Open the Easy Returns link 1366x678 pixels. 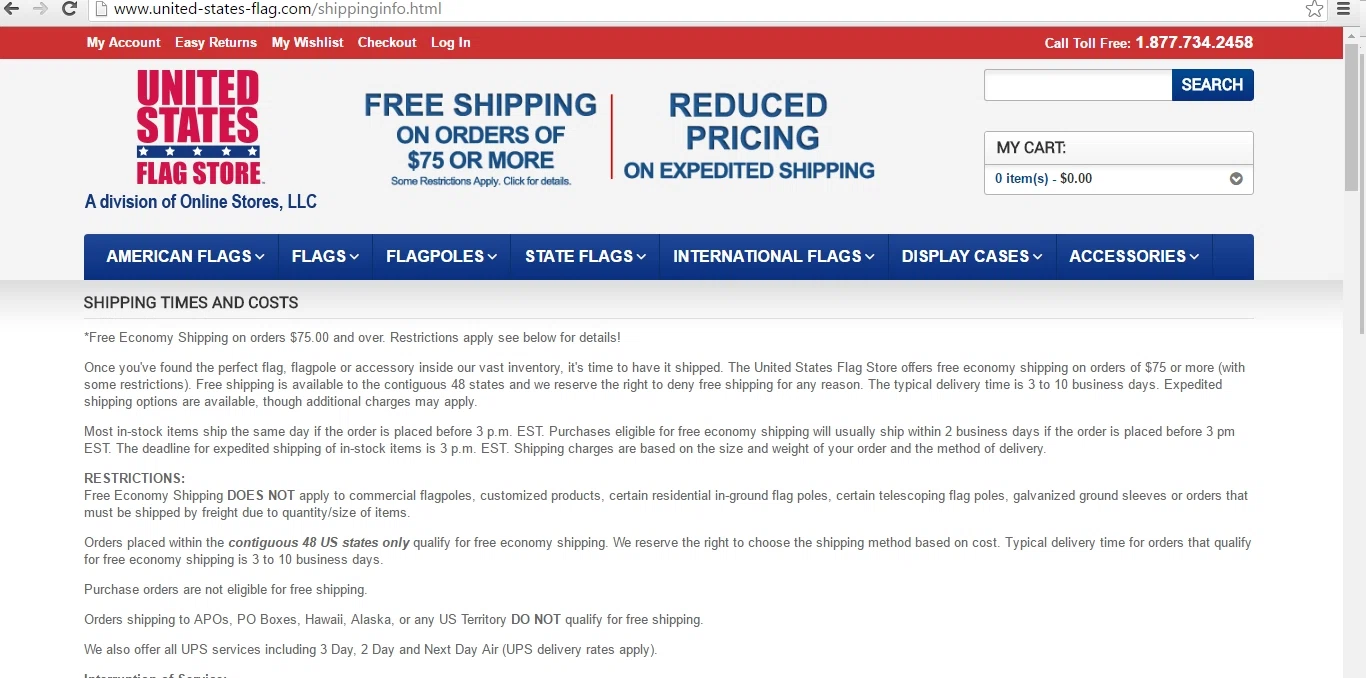pos(216,42)
